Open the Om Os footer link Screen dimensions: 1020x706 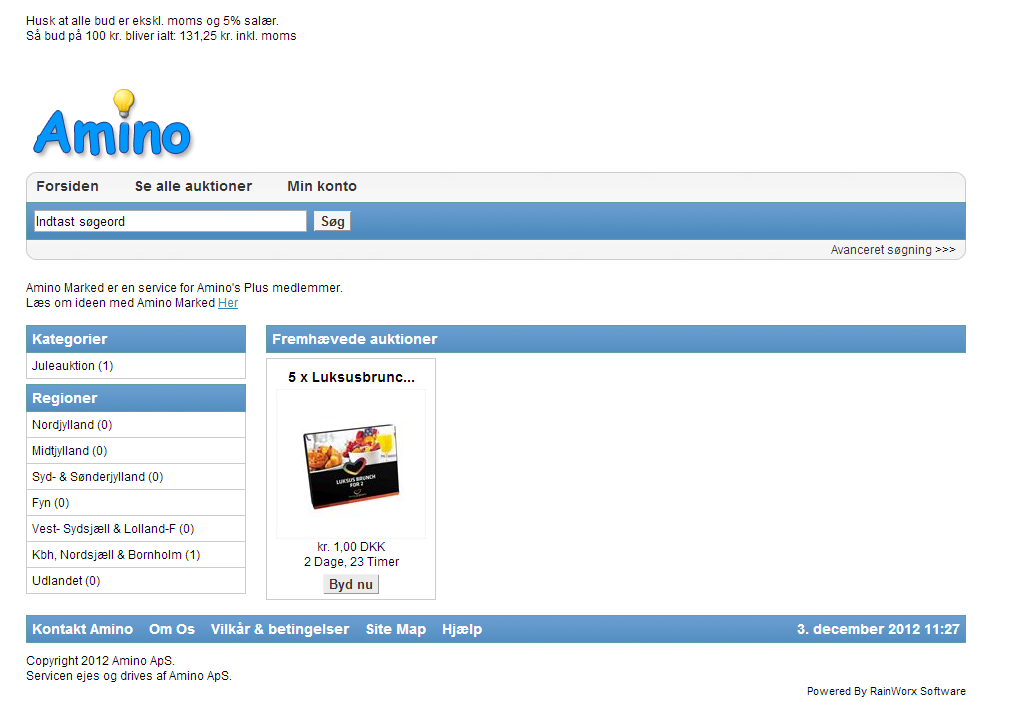[172, 629]
